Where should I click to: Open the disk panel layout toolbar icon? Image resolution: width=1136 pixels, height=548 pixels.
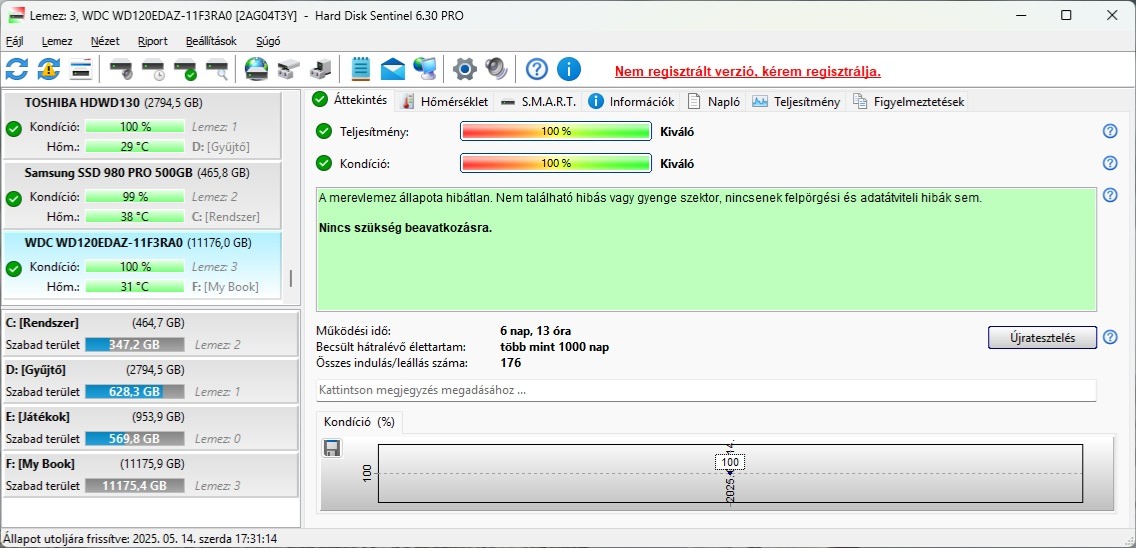pos(80,70)
